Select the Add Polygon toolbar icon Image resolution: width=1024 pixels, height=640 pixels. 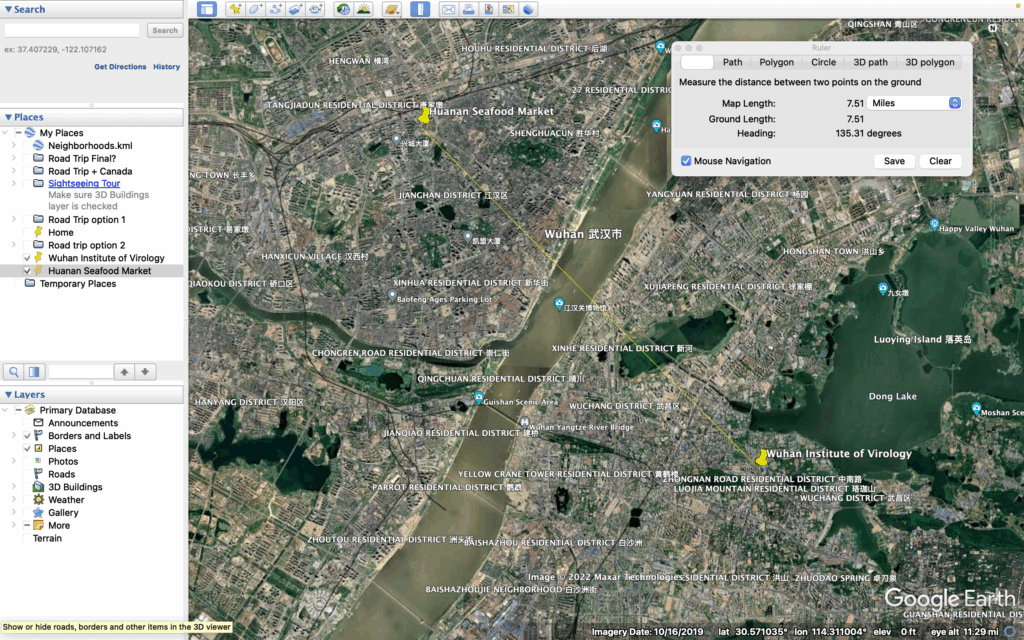point(255,9)
